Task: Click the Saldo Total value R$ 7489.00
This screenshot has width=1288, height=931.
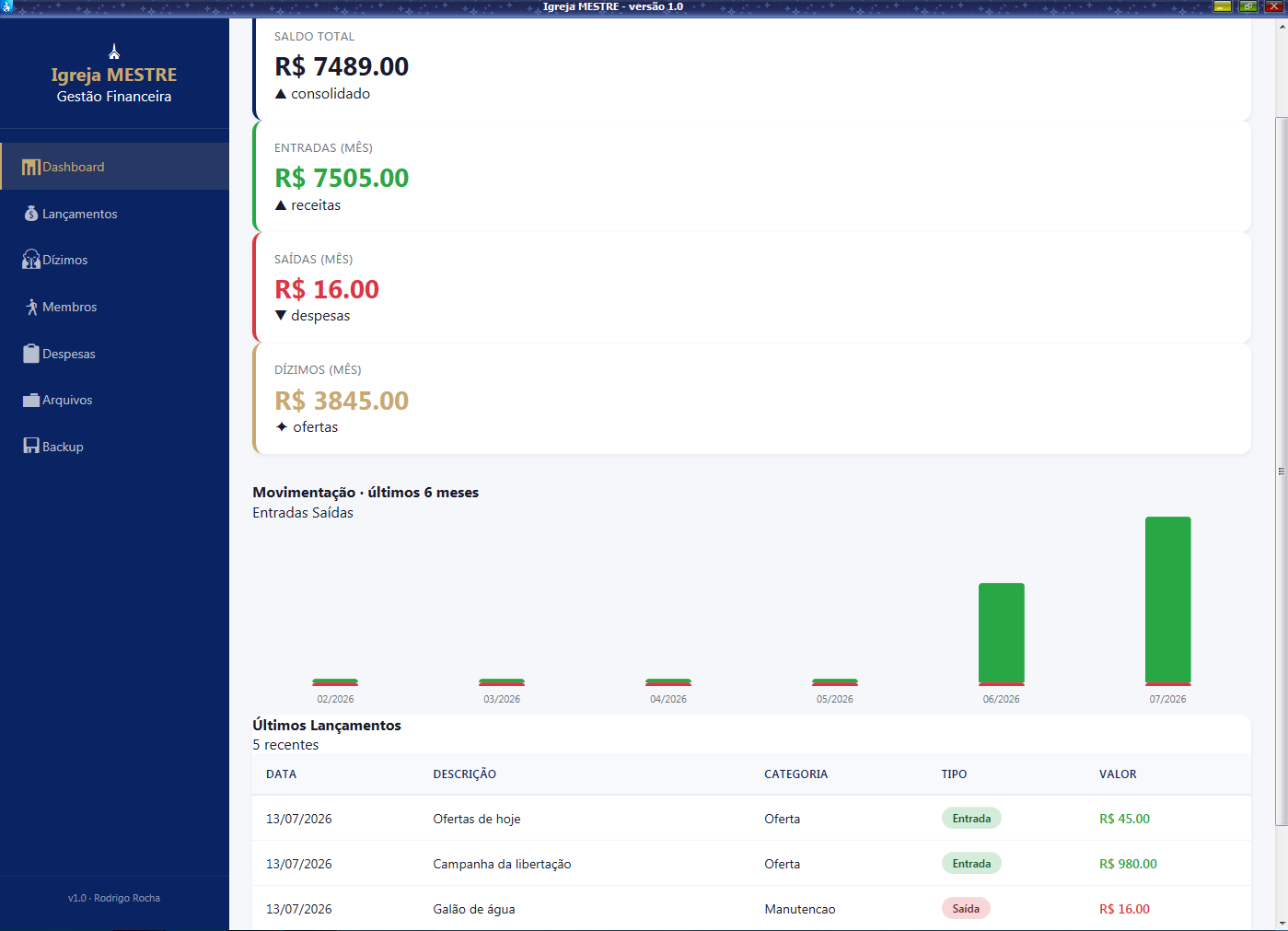Action: [x=342, y=66]
